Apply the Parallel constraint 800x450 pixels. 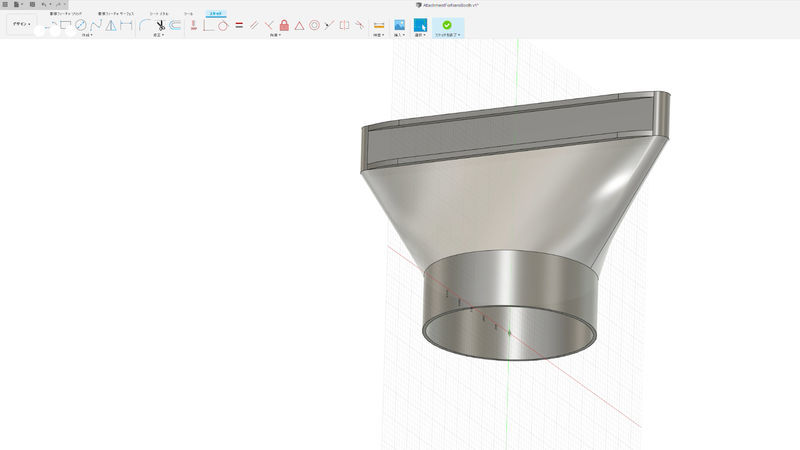click(x=254, y=25)
